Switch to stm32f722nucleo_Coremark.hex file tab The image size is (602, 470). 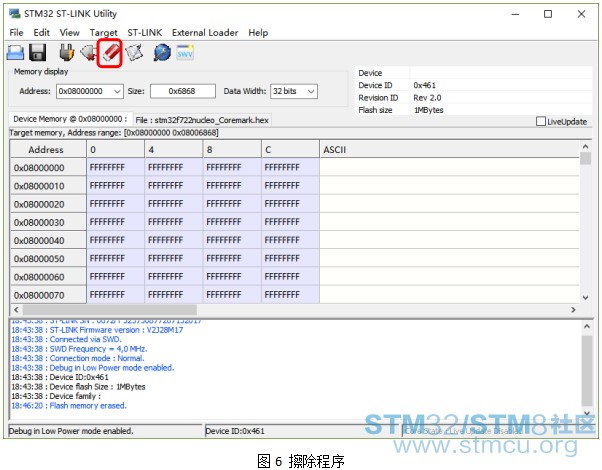(x=202, y=120)
